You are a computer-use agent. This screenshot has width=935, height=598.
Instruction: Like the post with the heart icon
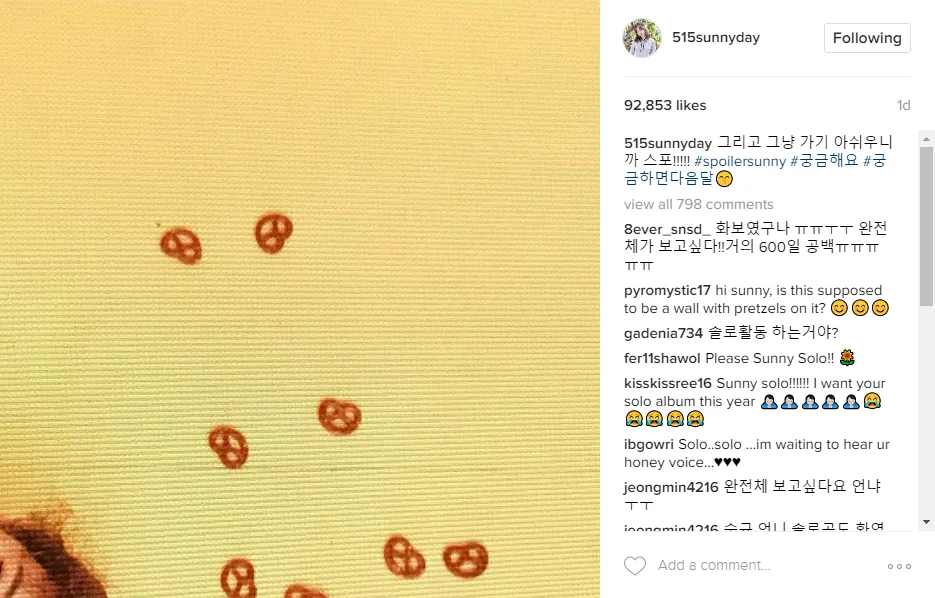pyautogui.click(x=634, y=565)
